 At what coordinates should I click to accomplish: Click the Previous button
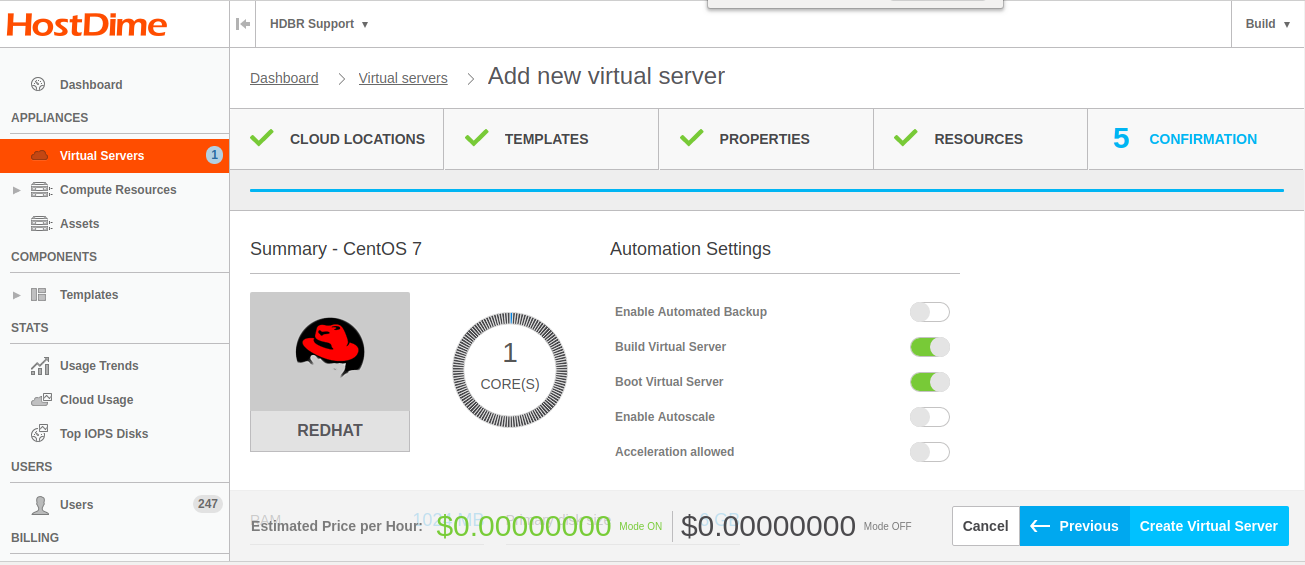1075,526
